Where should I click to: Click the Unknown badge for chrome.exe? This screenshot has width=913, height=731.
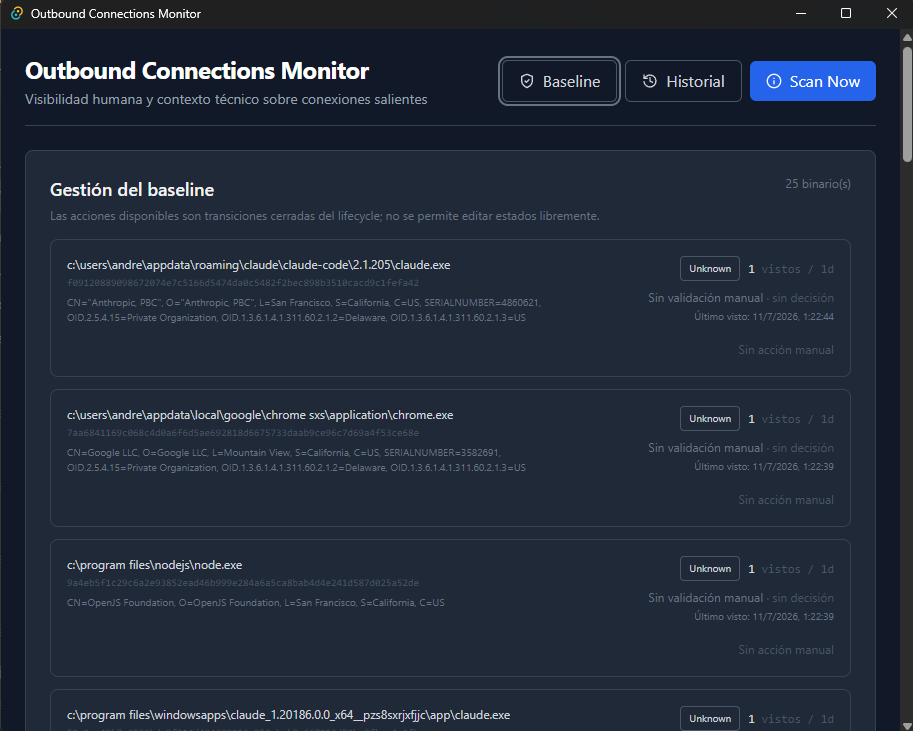click(x=710, y=419)
